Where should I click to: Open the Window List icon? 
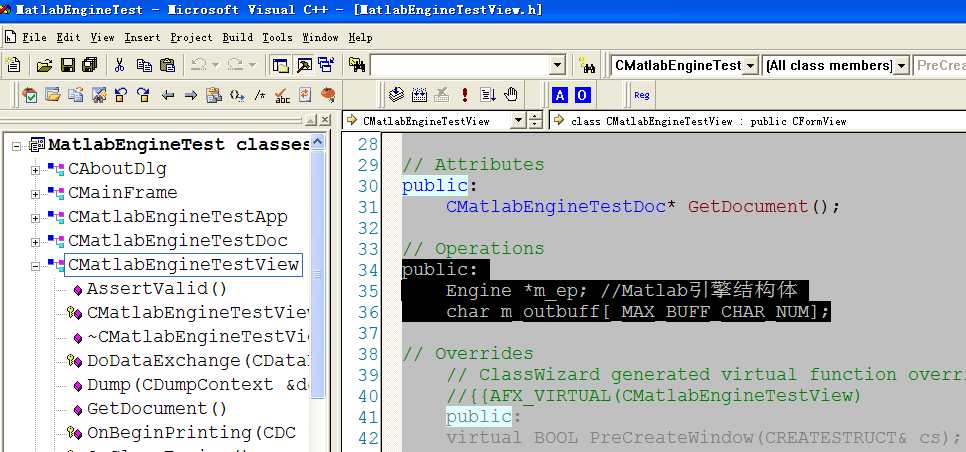click(x=326, y=65)
